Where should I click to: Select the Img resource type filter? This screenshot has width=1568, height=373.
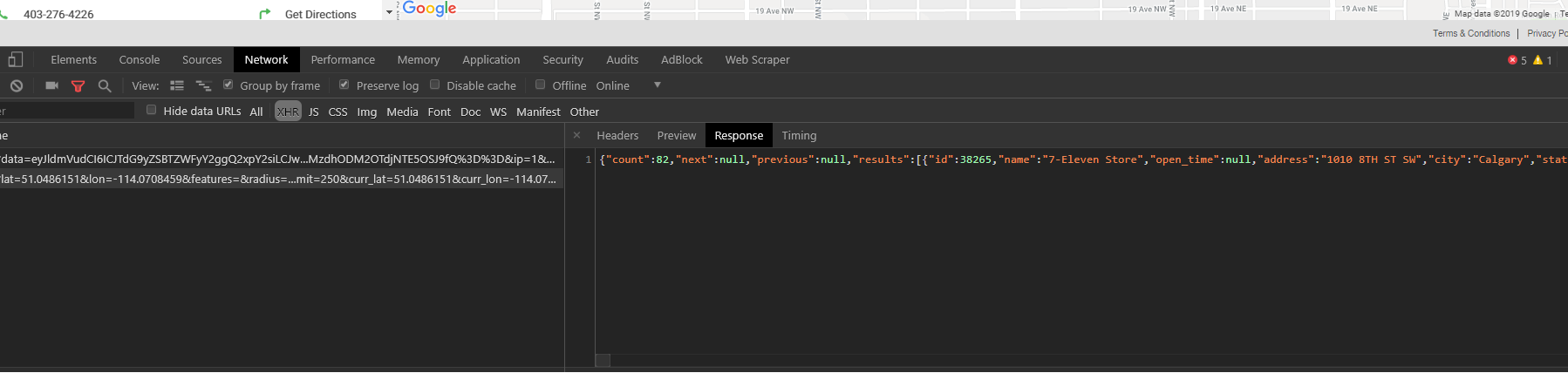pyautogui.click(x=366, y=112)
